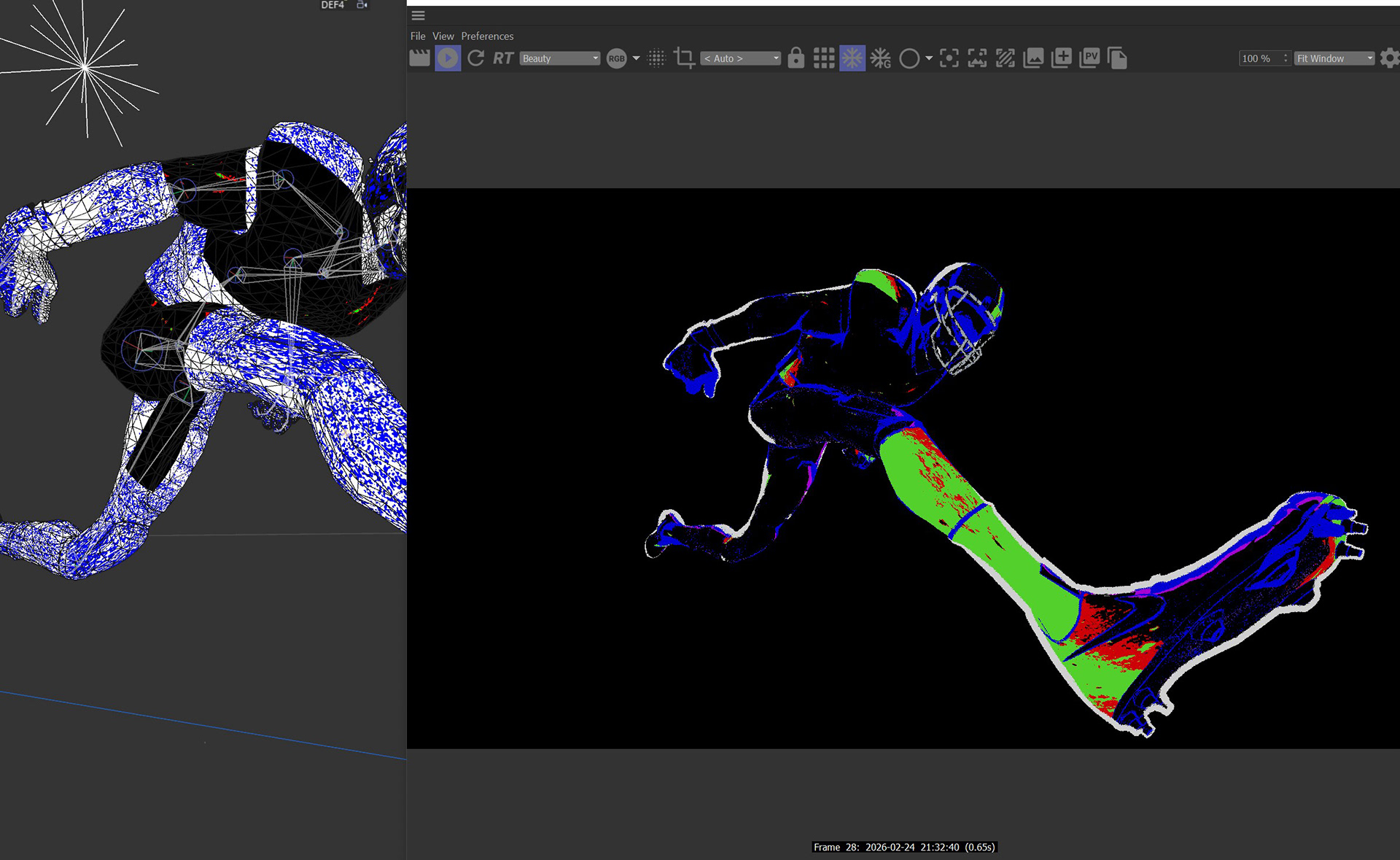
Task: Click the crop region icon
Action: pyautogui.click(x=684, y=58)
